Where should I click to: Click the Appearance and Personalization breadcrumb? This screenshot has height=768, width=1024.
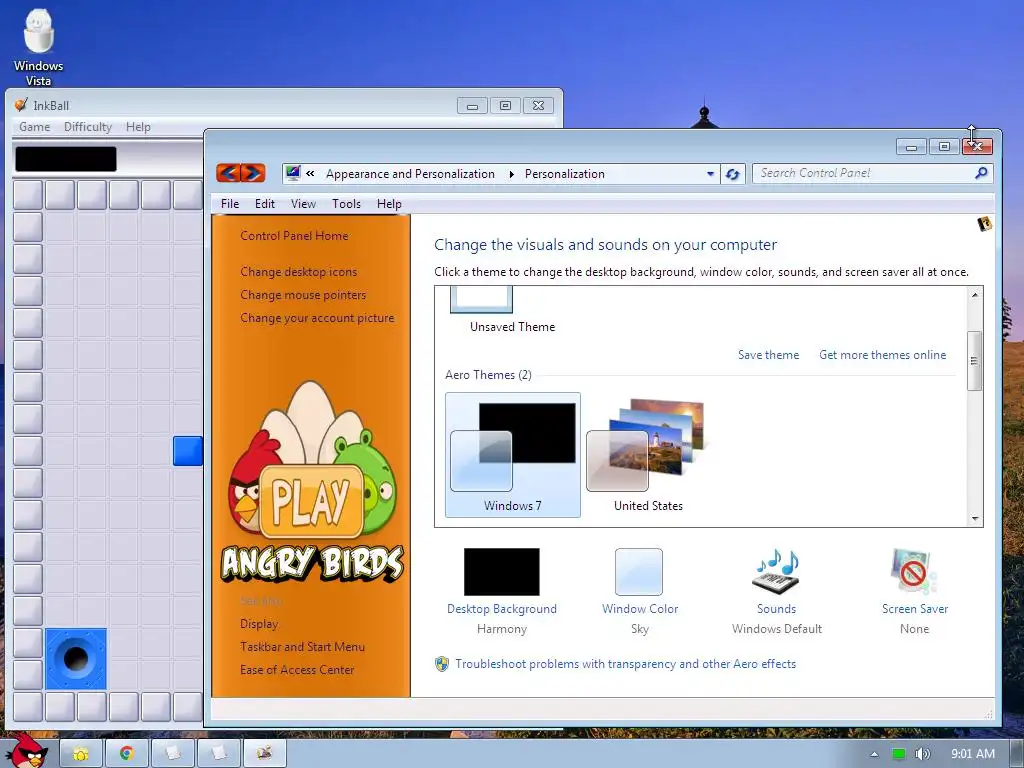410,174
